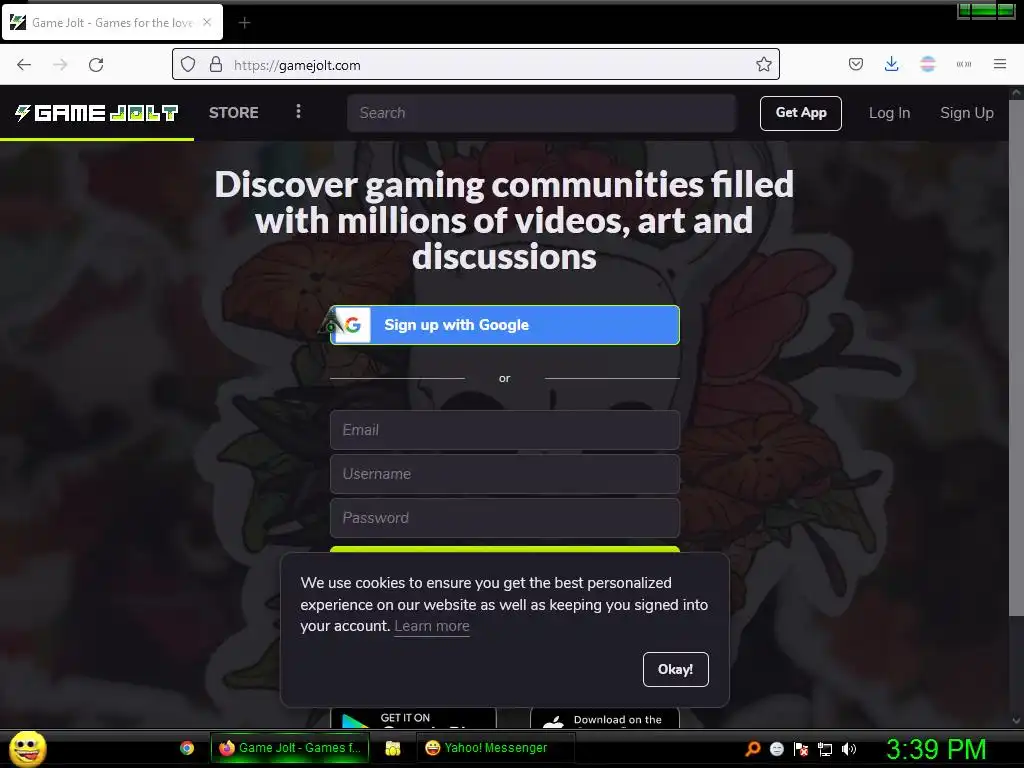The height and width of the screenshot is (768, 1024).
Task: Reload the Game Jolt page
Action: pyautogui.click(x=96, y=65)
